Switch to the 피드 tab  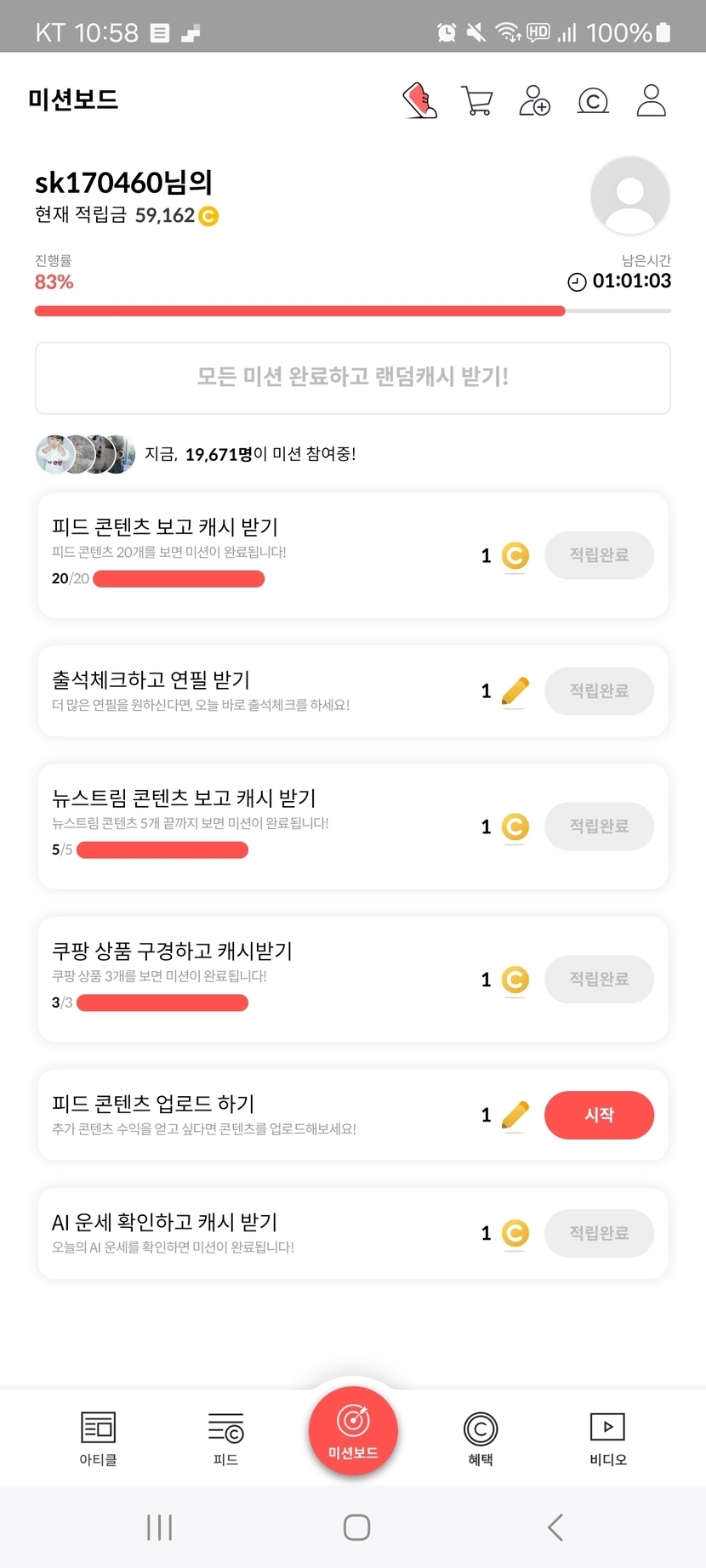pos(225,1438)
